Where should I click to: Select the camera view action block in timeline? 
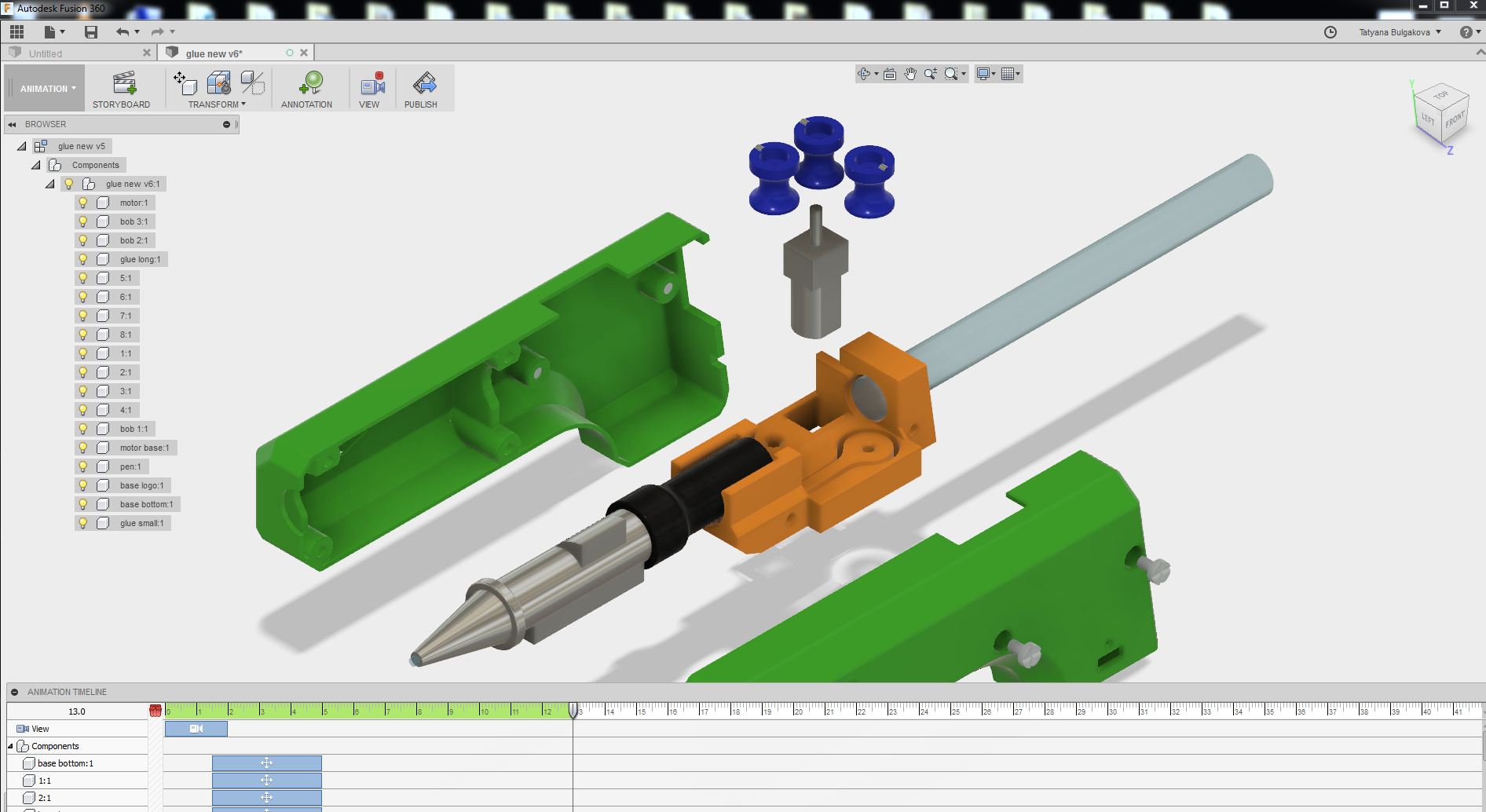(196, 729)
